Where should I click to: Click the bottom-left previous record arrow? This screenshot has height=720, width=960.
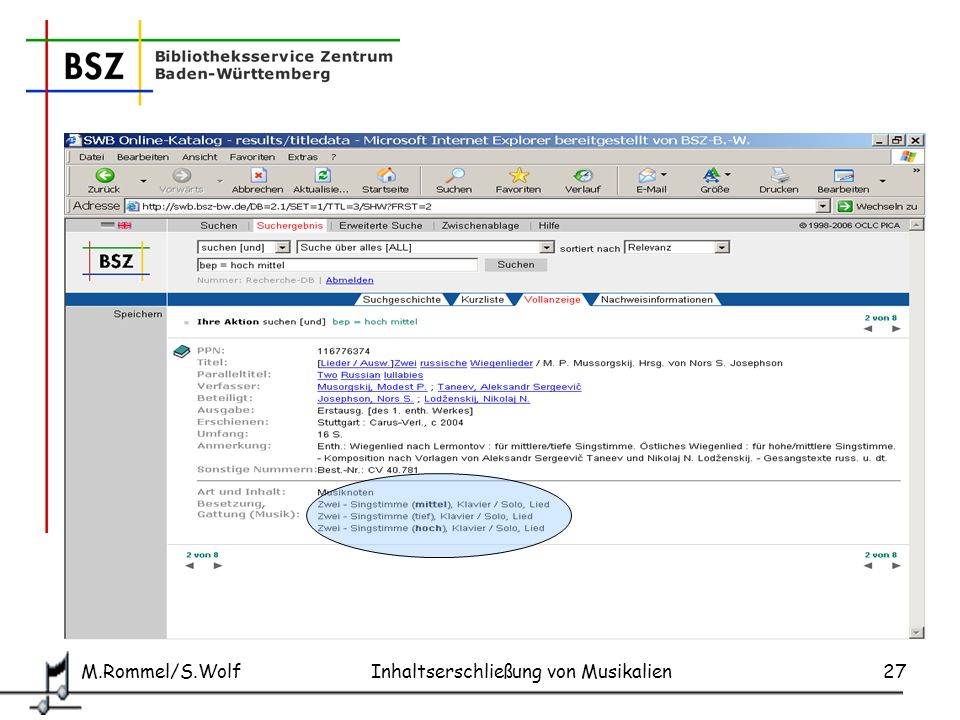point(190,566)
